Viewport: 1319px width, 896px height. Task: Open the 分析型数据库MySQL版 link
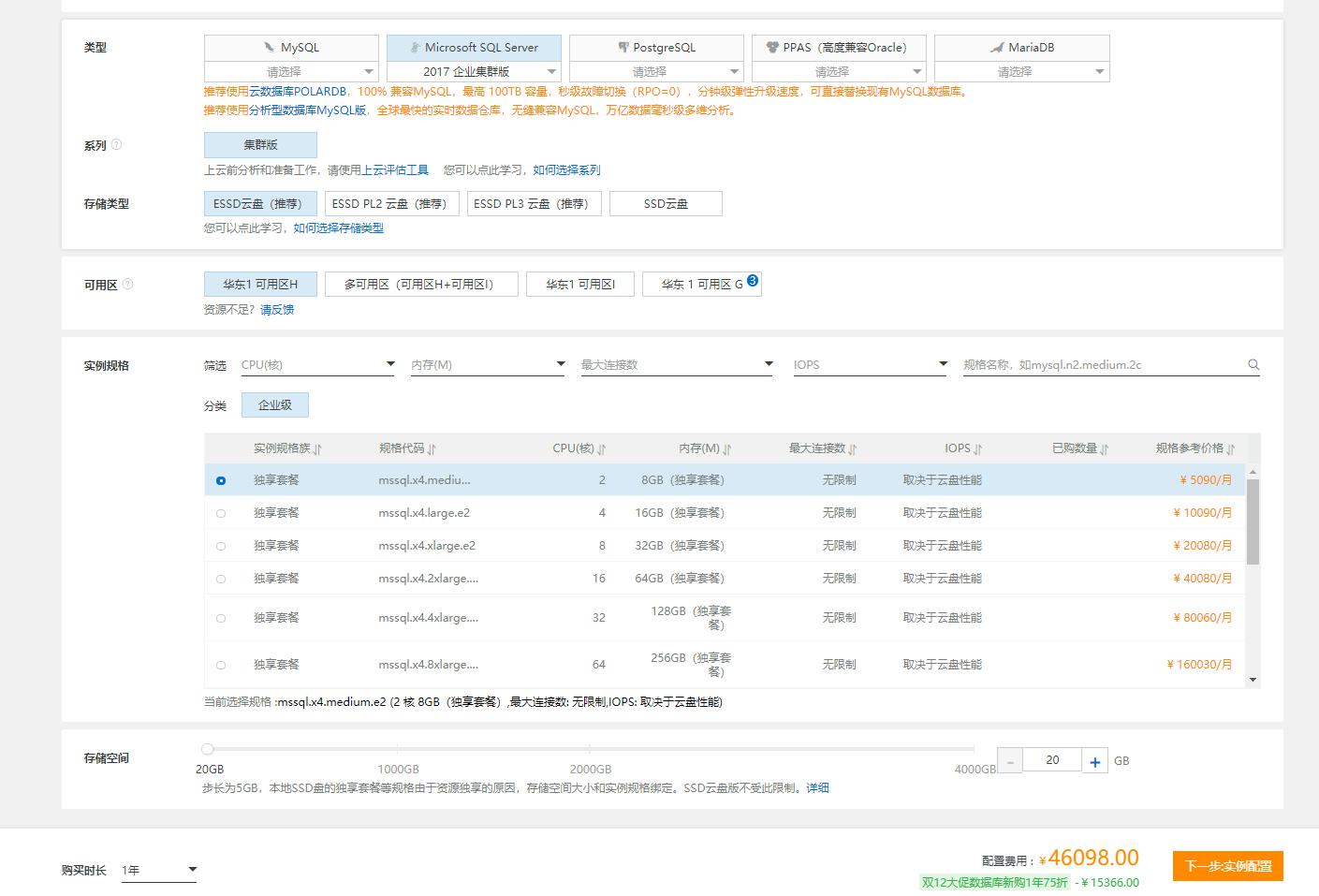(x=308, y=110)
